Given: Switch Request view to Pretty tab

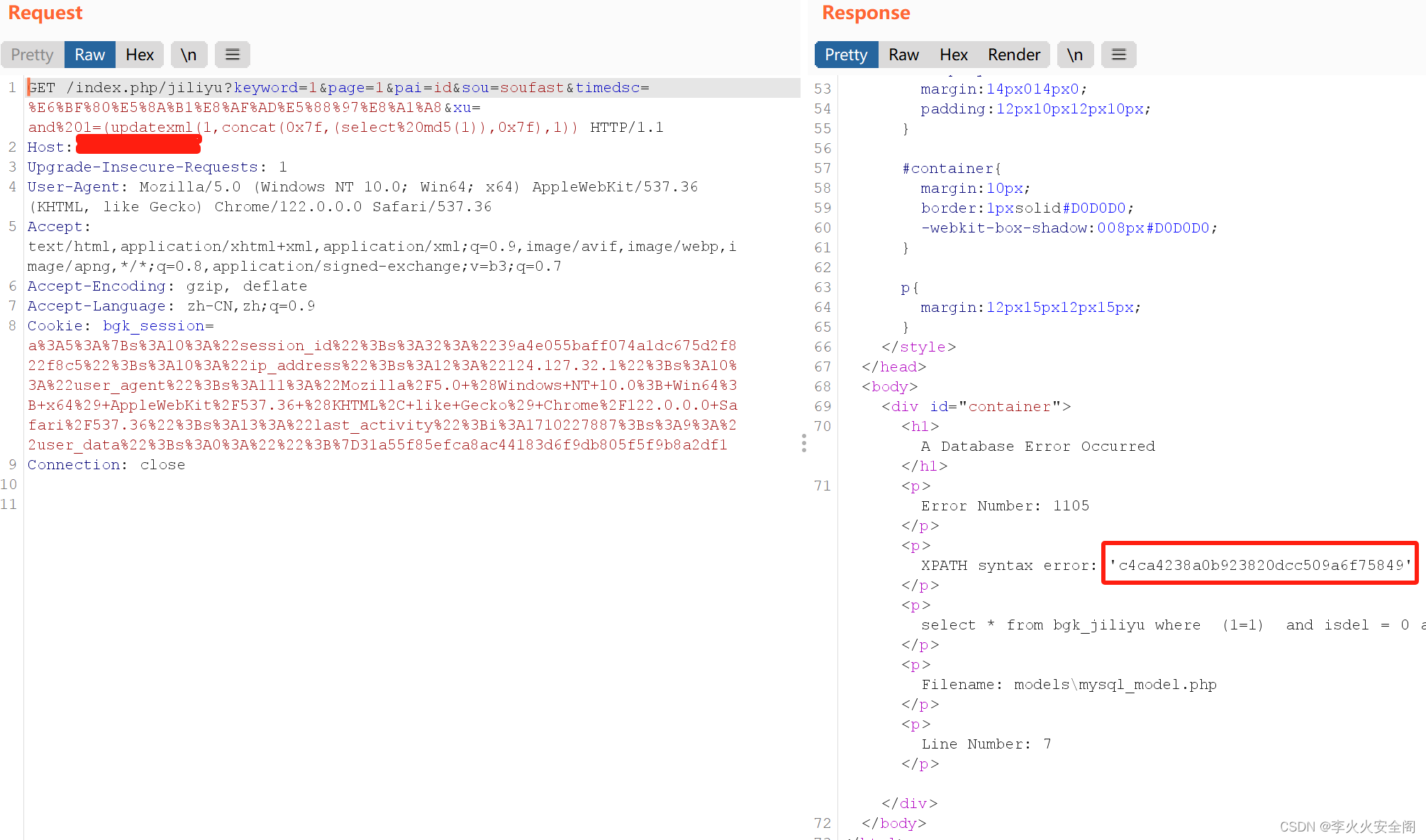Looking at the screenshot, I should pyautogui.click(x=33, y=55).
